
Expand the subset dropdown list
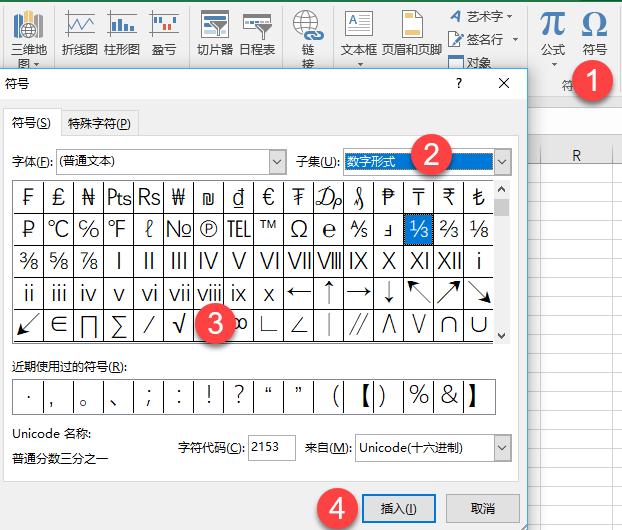click(x=502, y=161)
